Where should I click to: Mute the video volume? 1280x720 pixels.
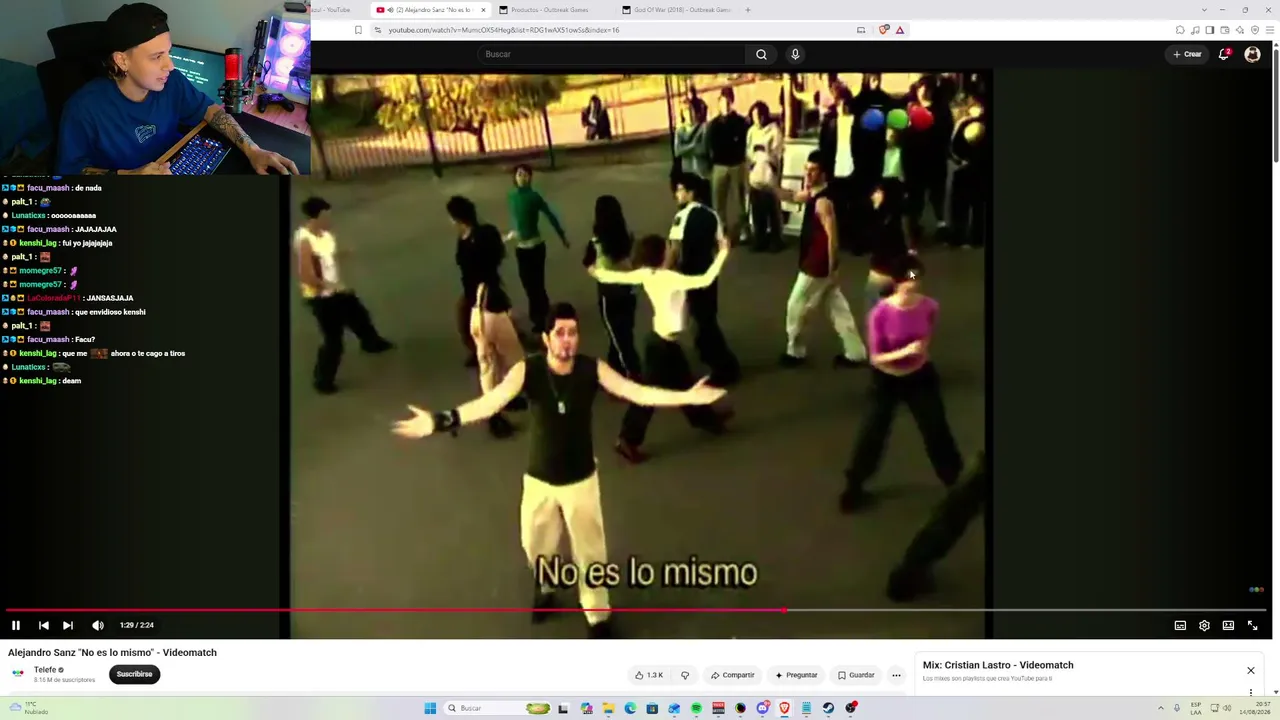tap(97, 625)
